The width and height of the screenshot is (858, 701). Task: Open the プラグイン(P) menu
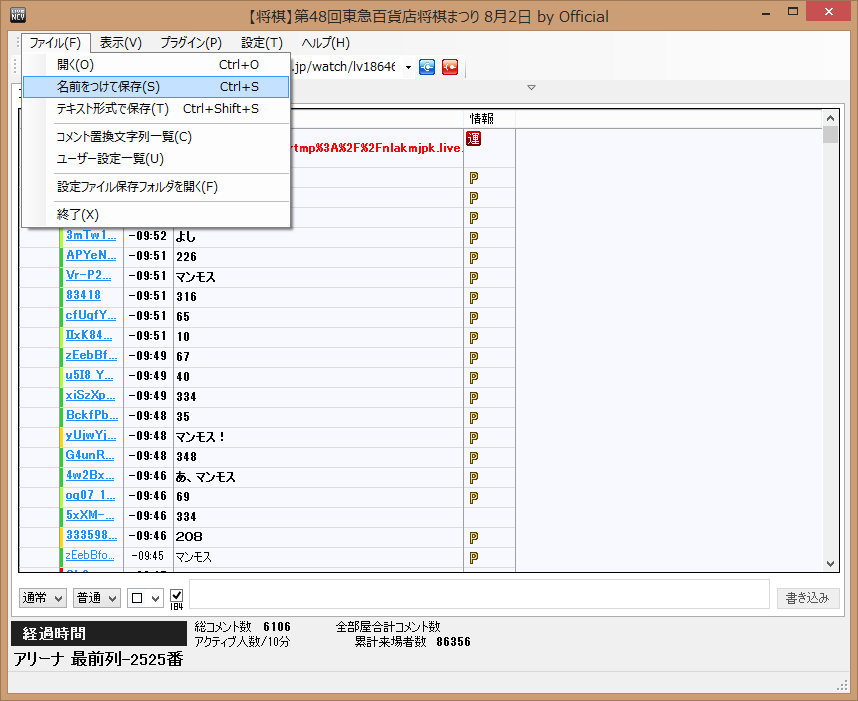click(x=191, y=43)
